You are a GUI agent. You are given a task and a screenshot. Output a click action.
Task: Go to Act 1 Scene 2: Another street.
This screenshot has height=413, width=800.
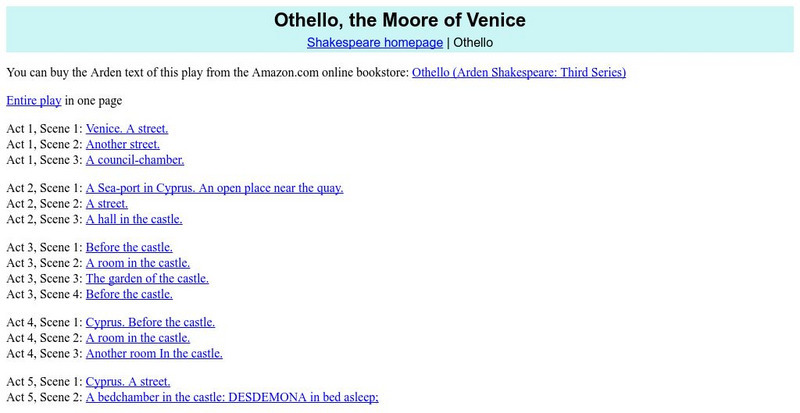(x=122, y=144)
